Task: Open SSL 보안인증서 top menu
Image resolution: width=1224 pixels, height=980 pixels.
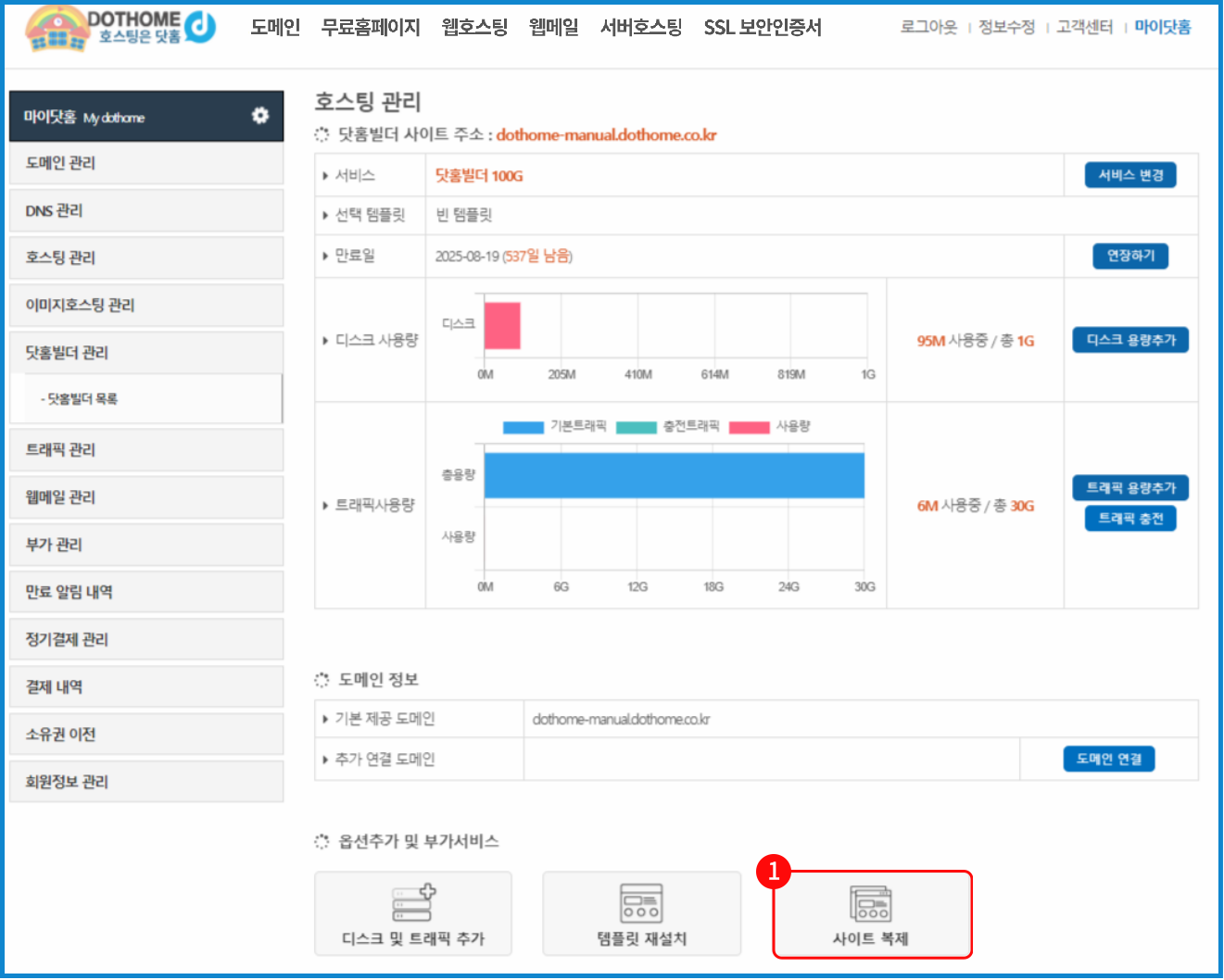Action: click(x=762, y=28)
